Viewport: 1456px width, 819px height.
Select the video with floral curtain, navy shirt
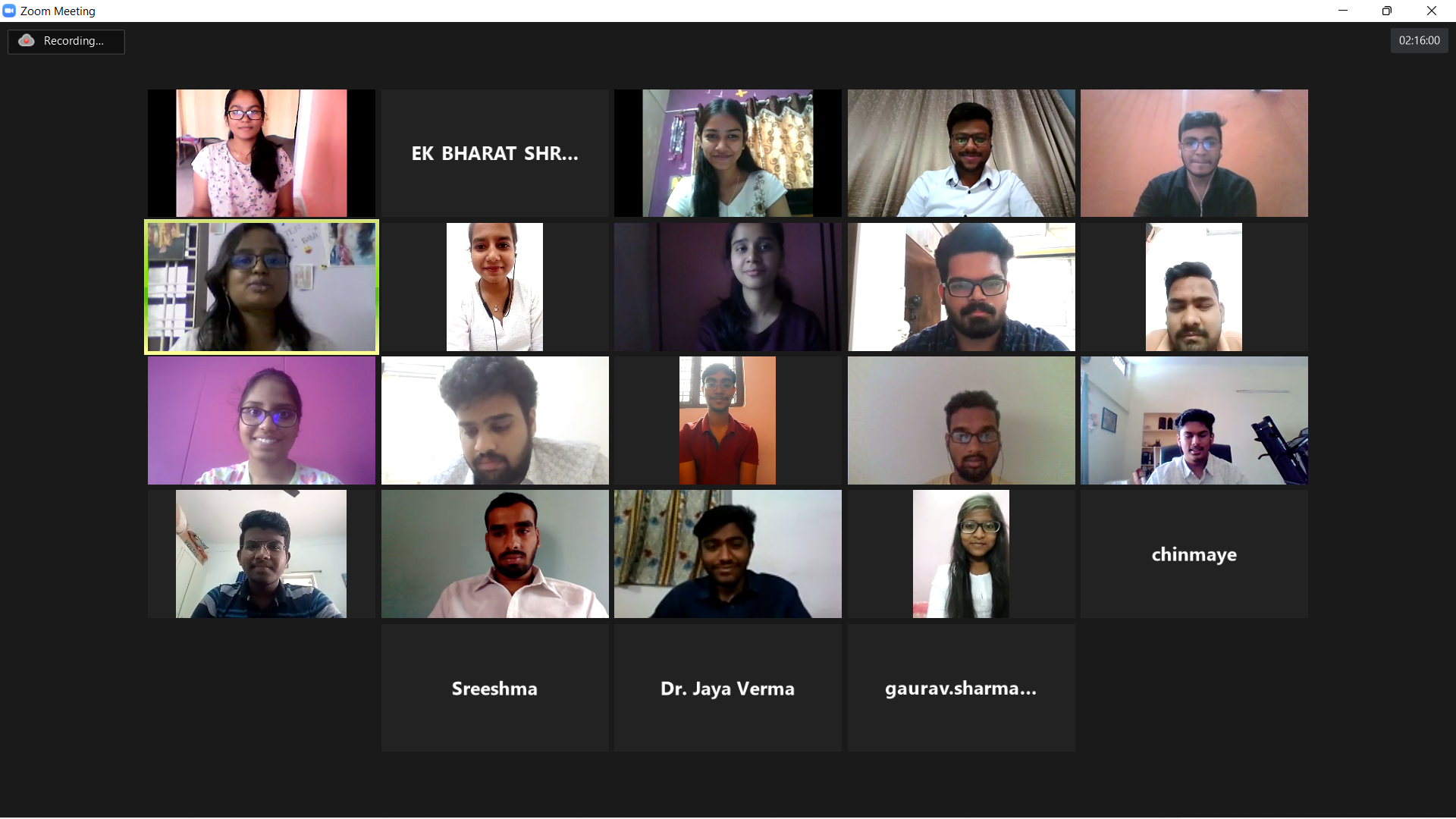727,554
